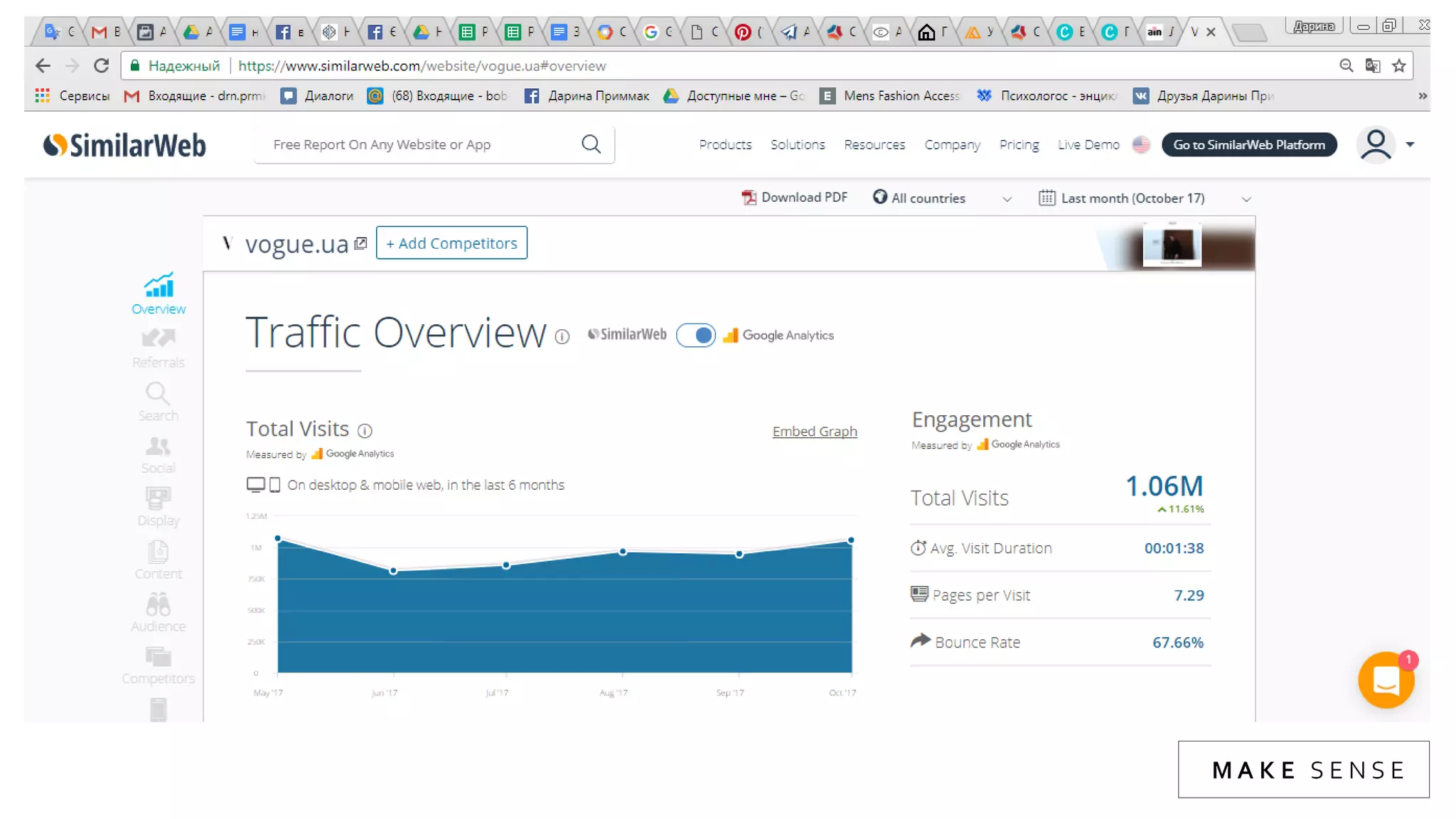Image resolution: width=1456 pixels, height=819 pixels.
Task: Toggle SimilarWeb / Google Analytics data switch
Action: pos(695,335)
